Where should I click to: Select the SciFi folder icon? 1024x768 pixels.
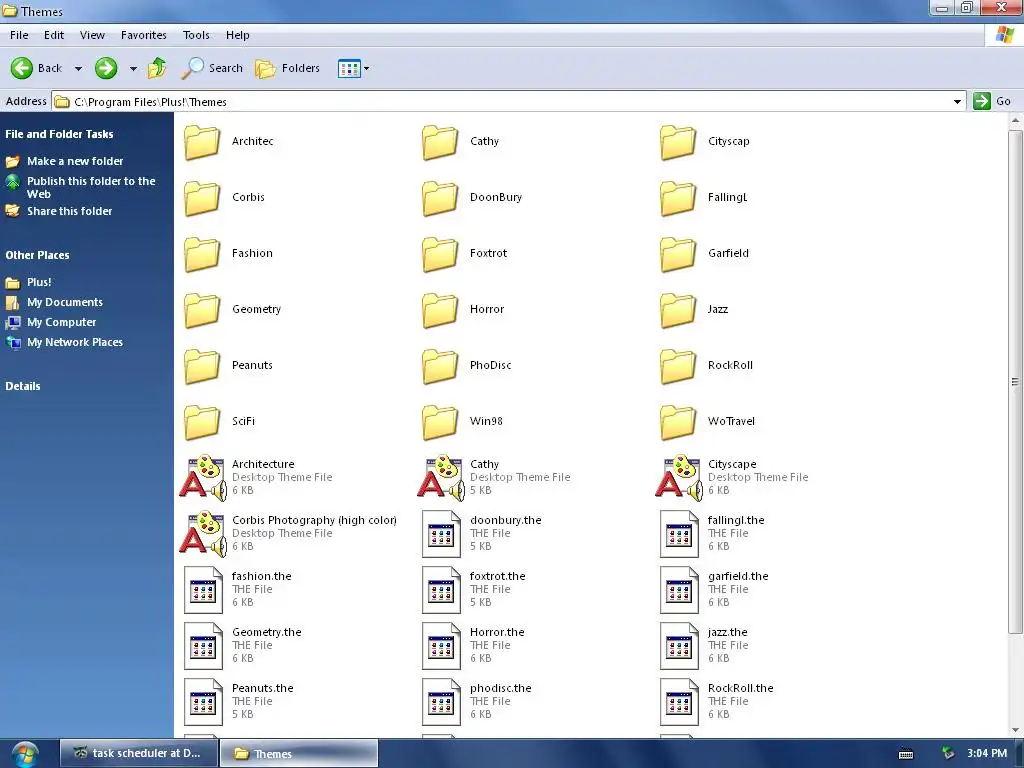click(202, 423)
